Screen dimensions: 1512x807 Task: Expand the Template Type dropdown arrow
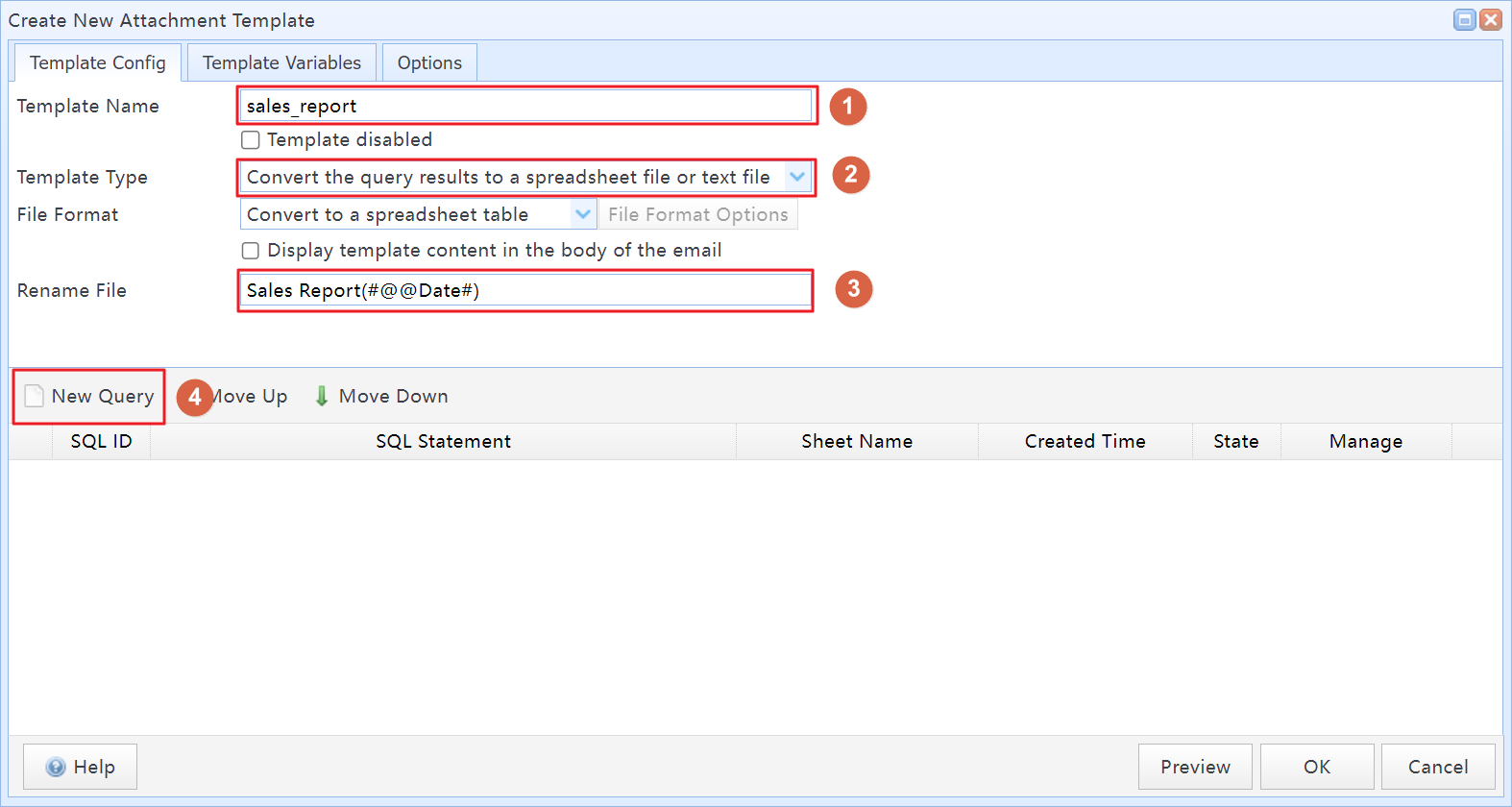point(797,177)
